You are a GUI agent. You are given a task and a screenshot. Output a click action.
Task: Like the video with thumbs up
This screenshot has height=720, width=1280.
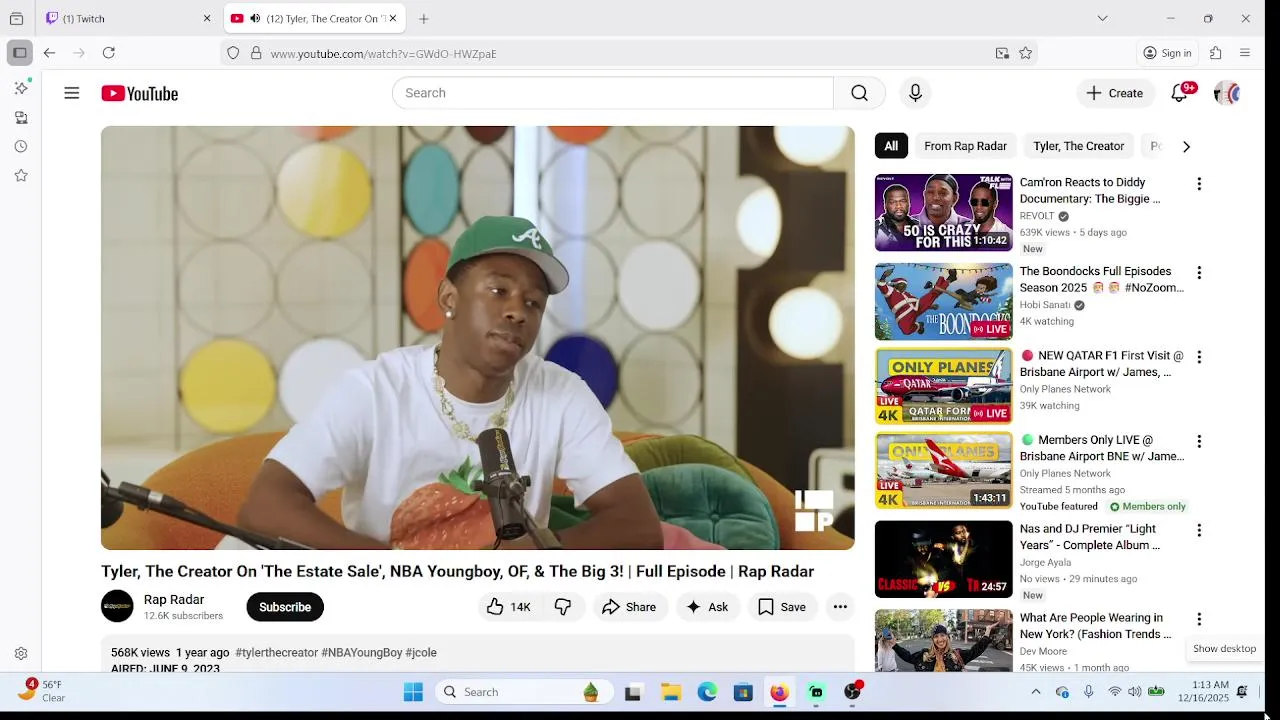click(510, 607)
